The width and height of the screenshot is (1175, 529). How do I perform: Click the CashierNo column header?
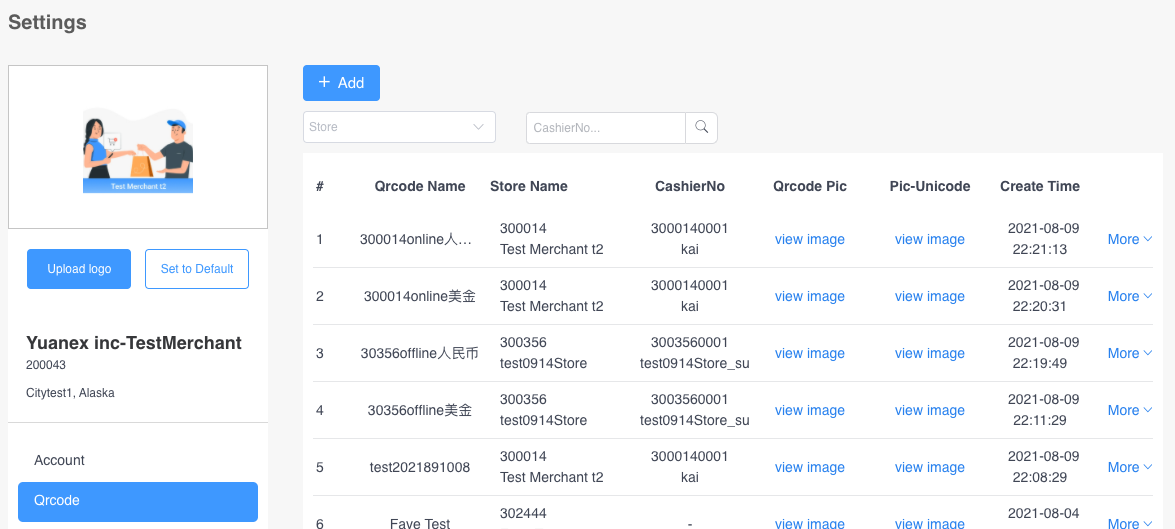click(689, 186)
